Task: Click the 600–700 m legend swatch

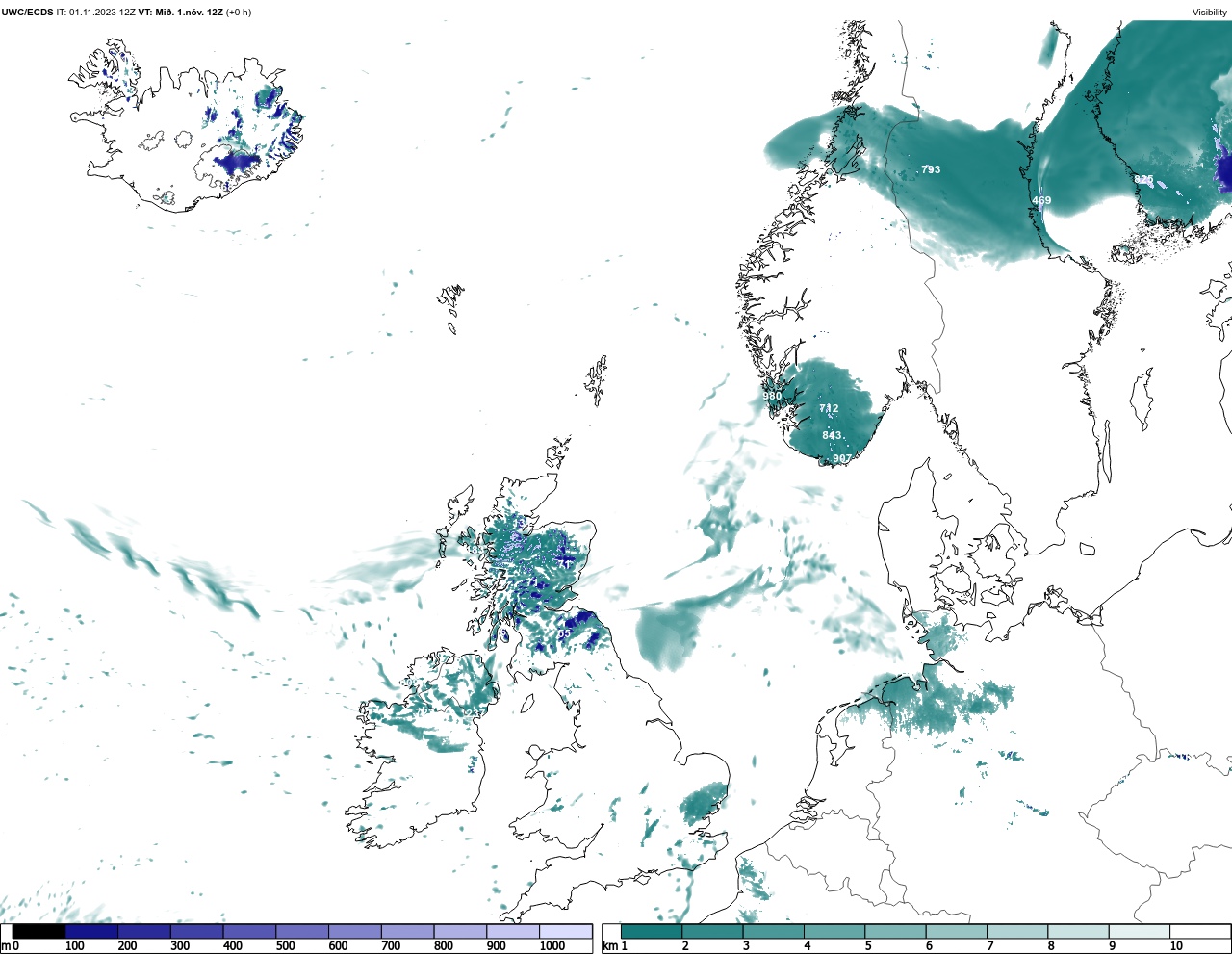Action: pos(354,931)
